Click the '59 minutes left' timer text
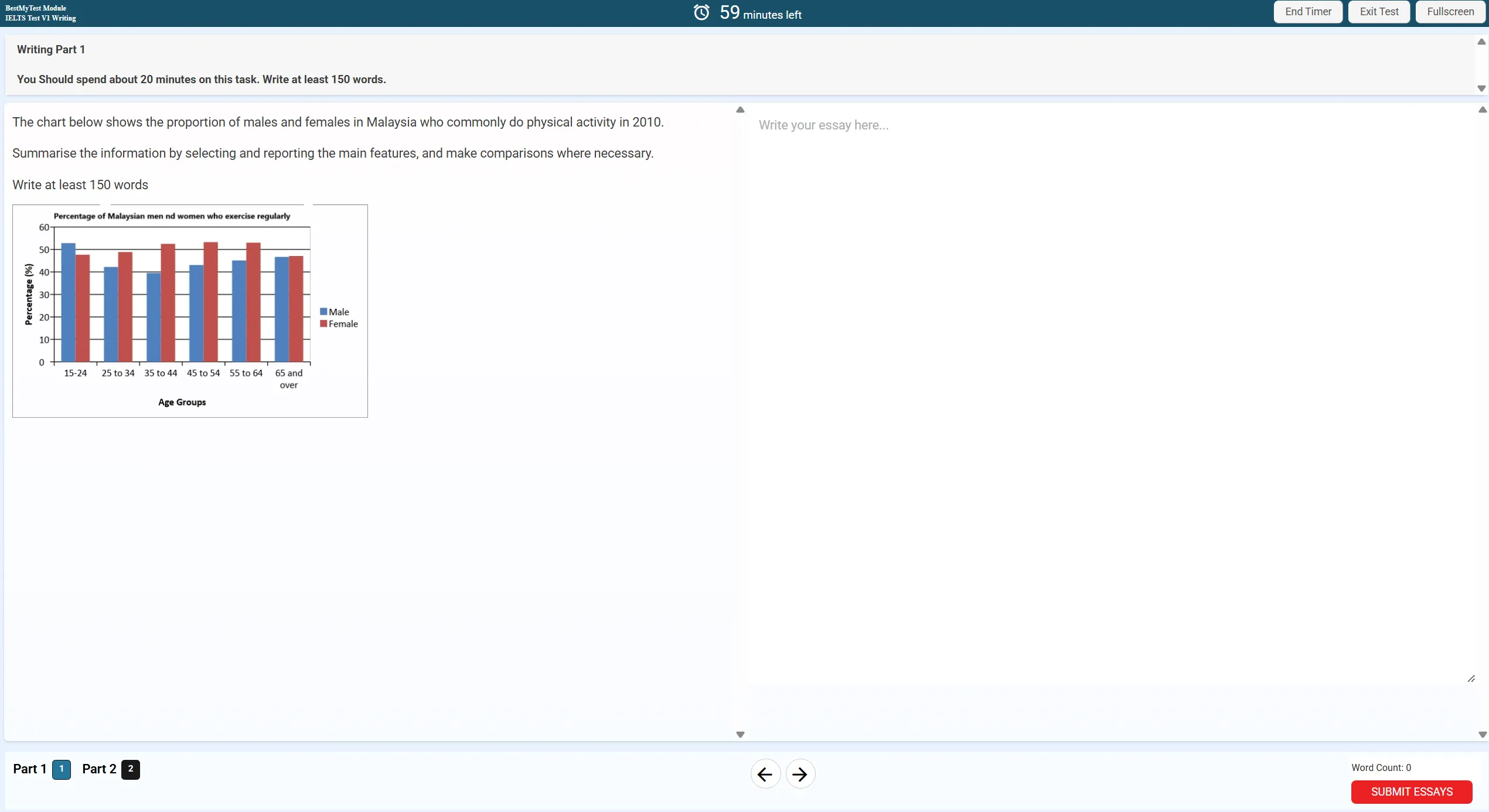This screenshot has height=812, width=1489. point(760,13)
